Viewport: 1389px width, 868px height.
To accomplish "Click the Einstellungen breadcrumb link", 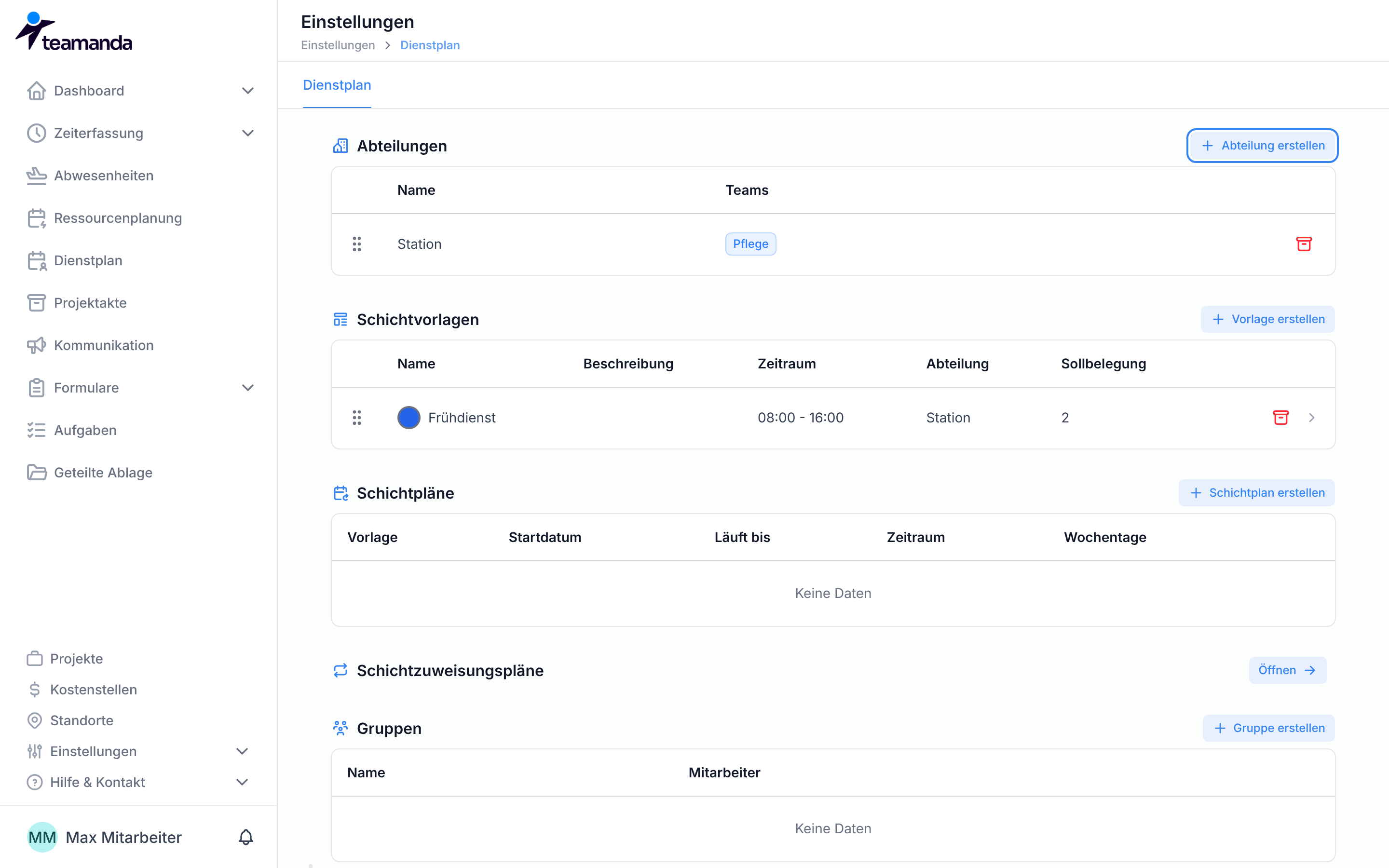I will [x=338, y=45].
